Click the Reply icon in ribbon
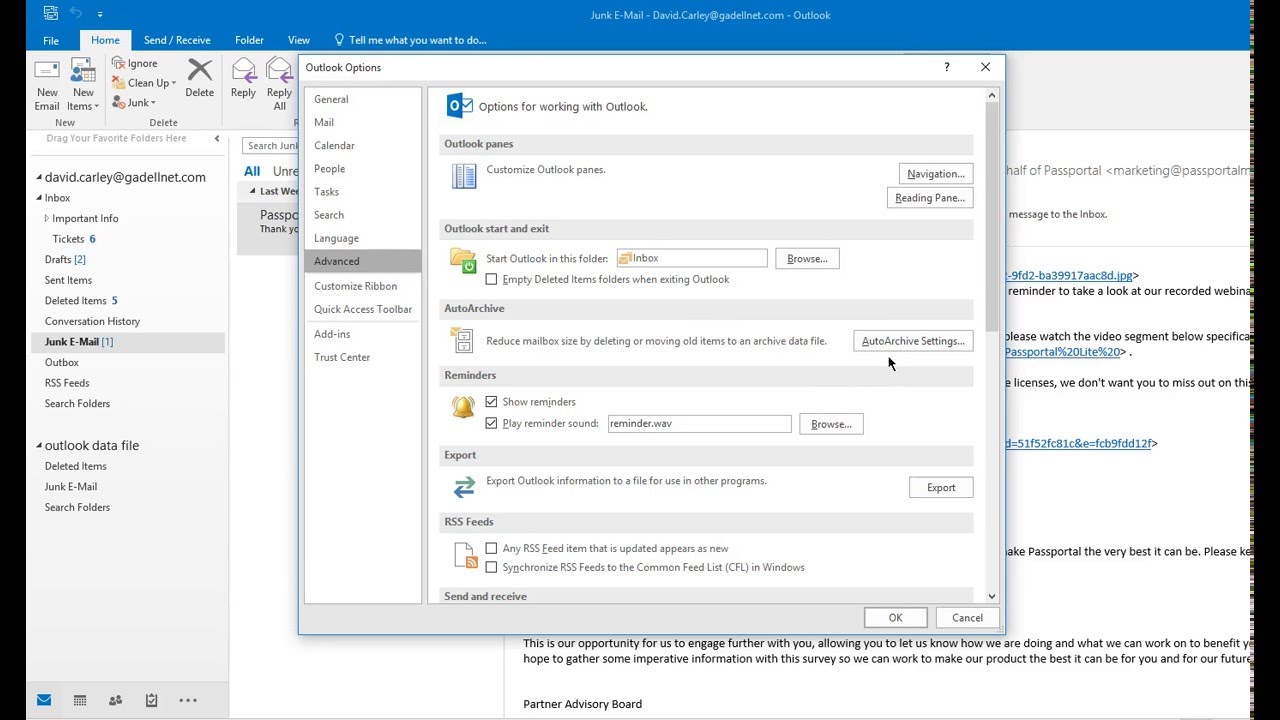Screen dimensions: 1280x720 243,70
